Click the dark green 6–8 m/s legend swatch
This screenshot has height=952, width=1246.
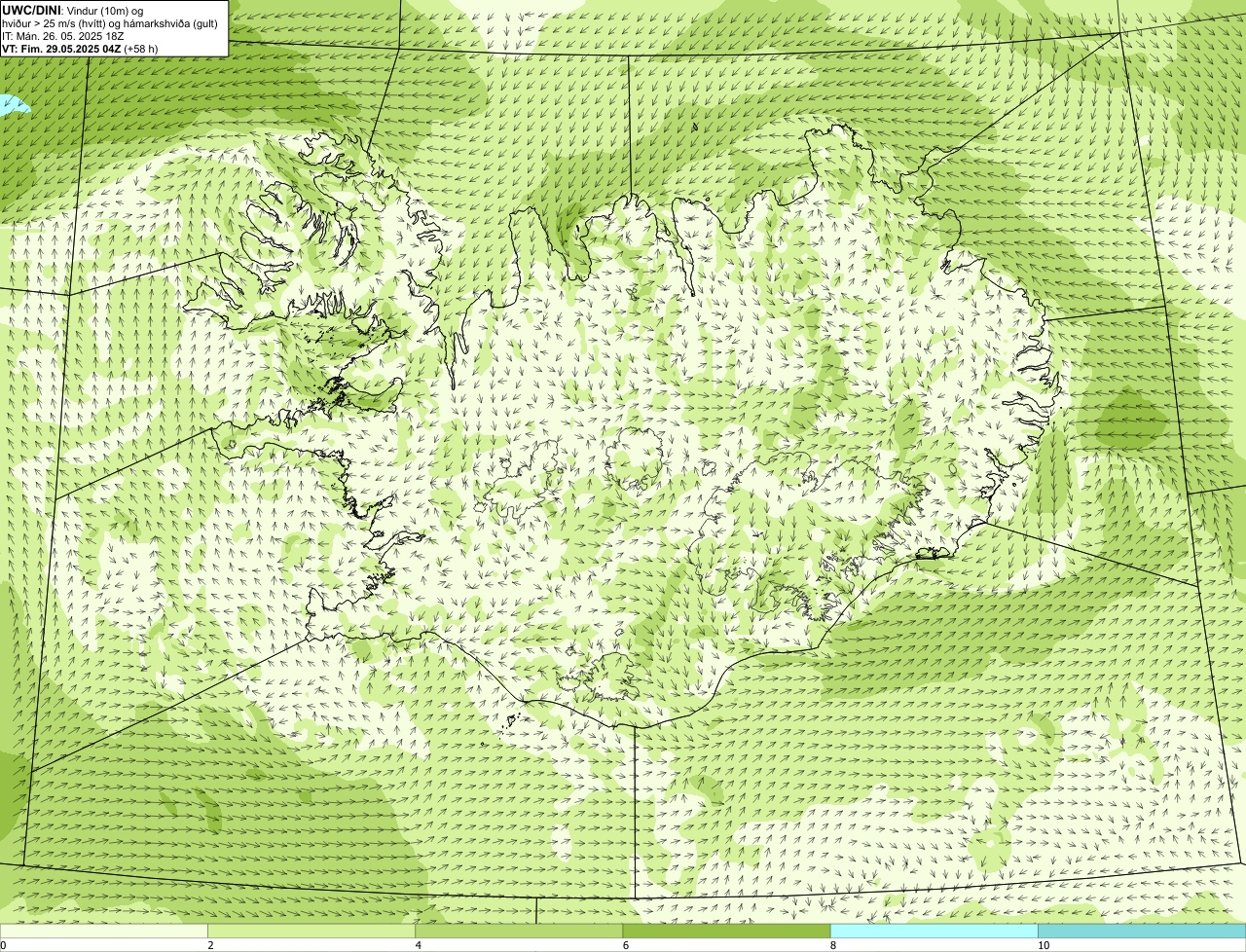coord(726,931)
